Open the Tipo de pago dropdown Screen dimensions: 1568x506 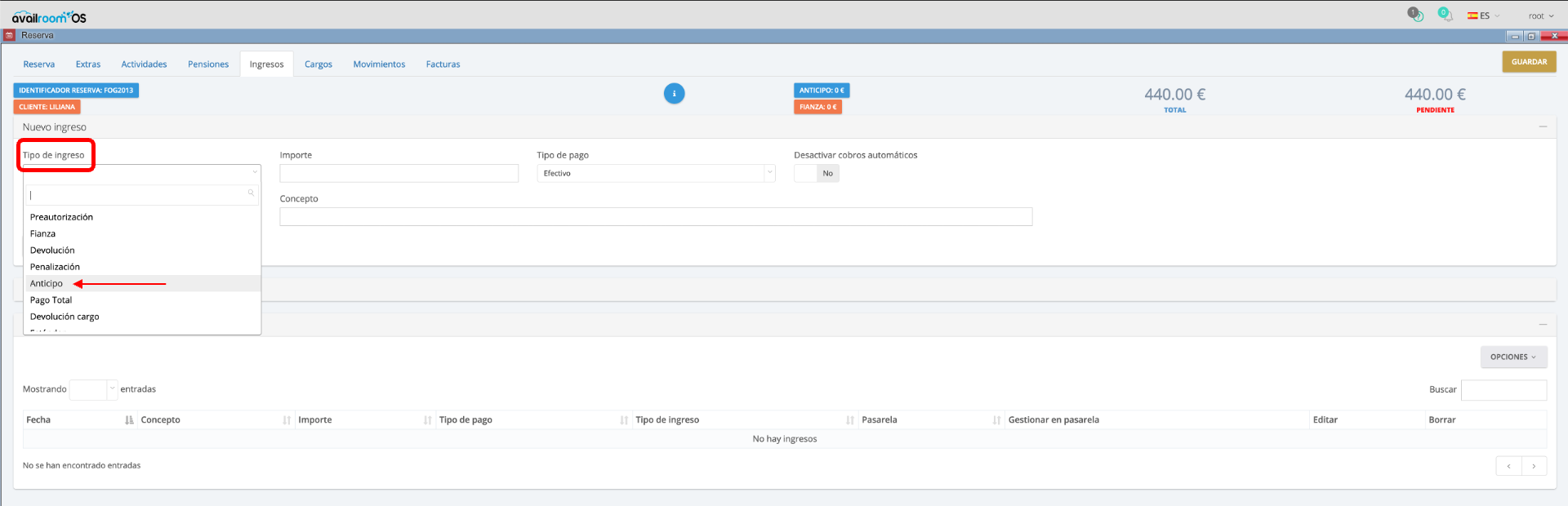pos(655,173)
